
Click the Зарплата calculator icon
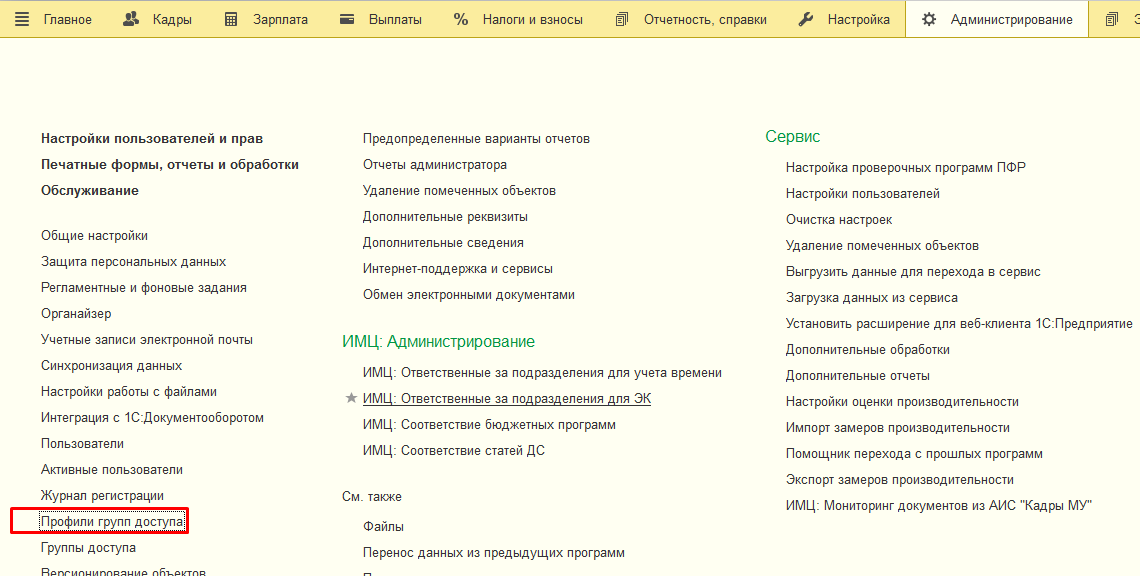click(233, 17)
